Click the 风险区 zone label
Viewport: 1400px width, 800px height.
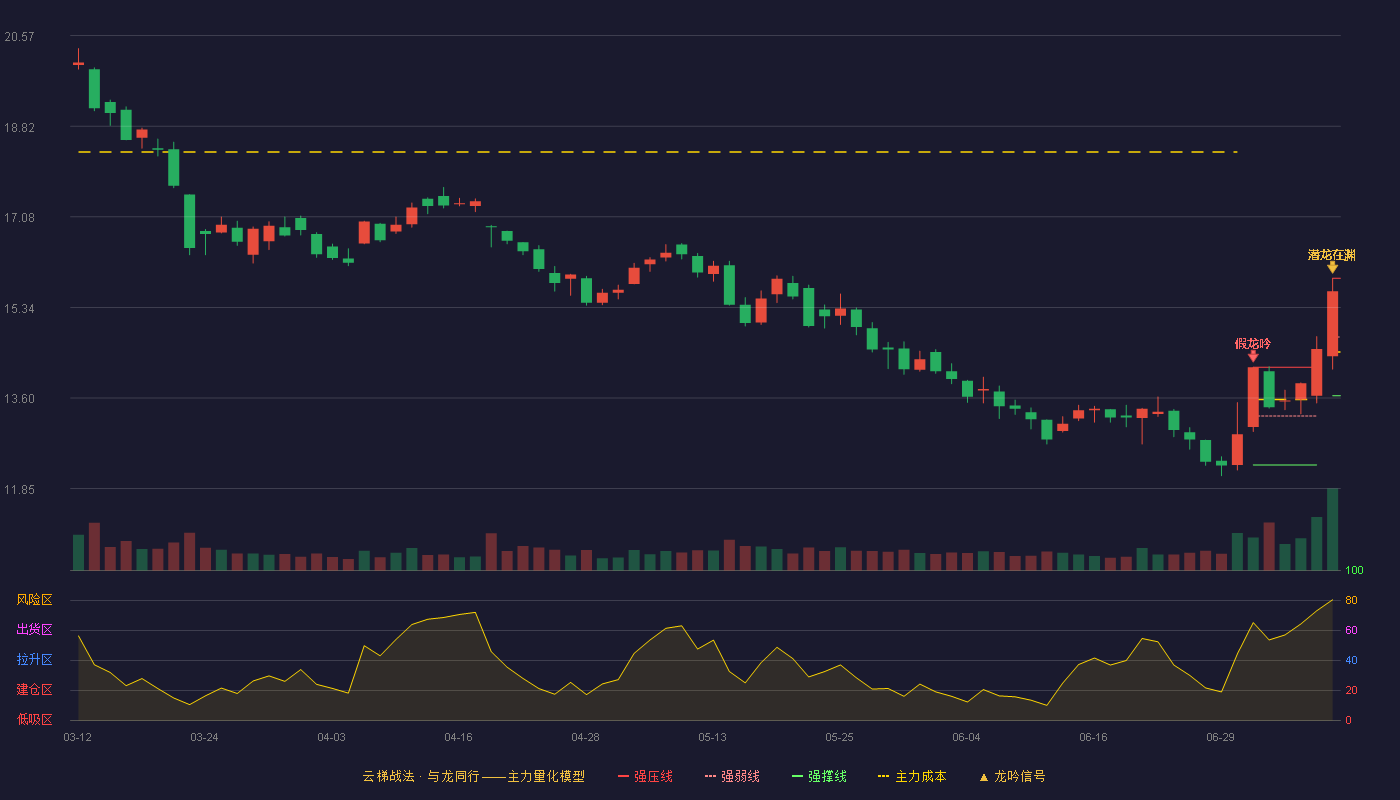coord(34,600)
